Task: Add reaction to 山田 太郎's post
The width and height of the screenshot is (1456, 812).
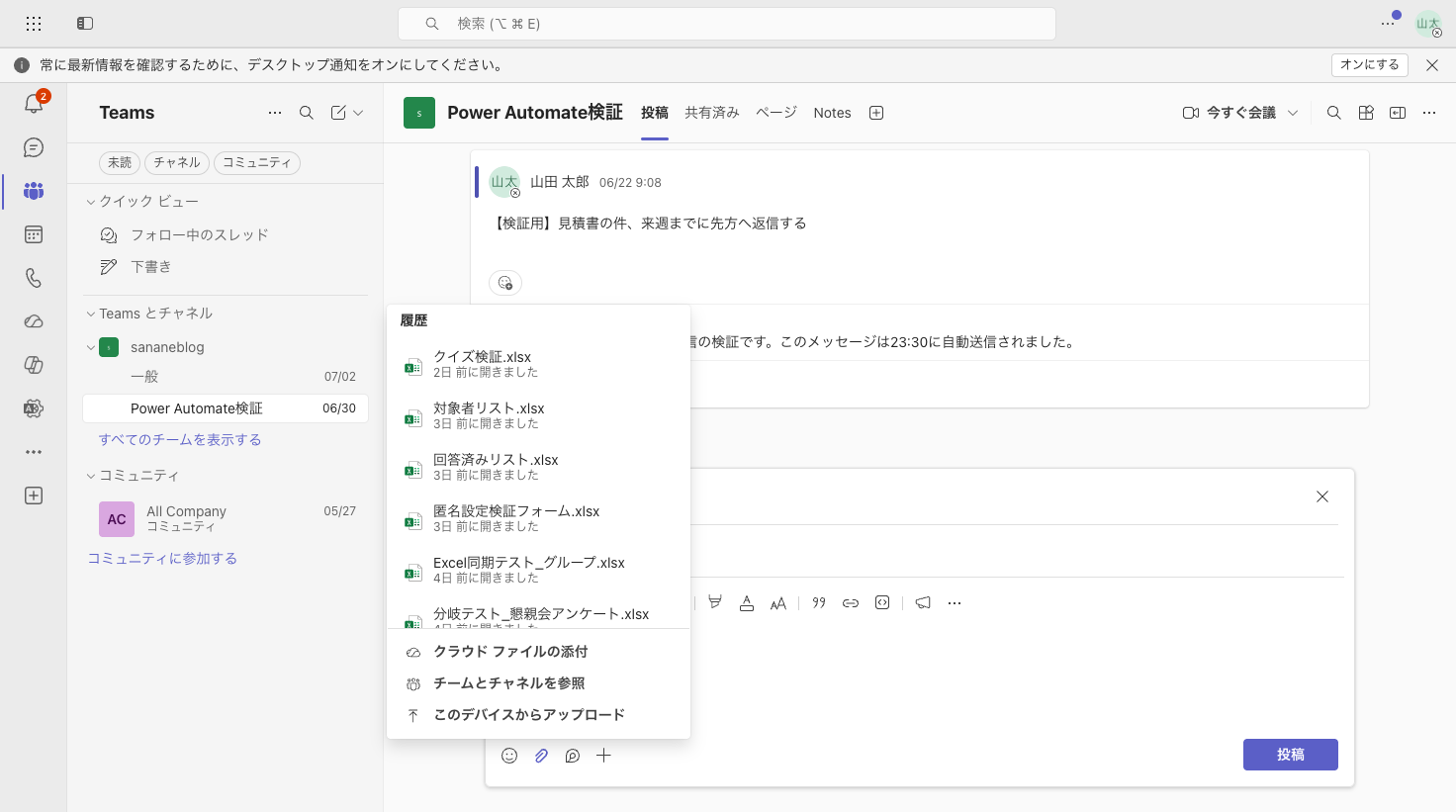Action: [505, 283]
